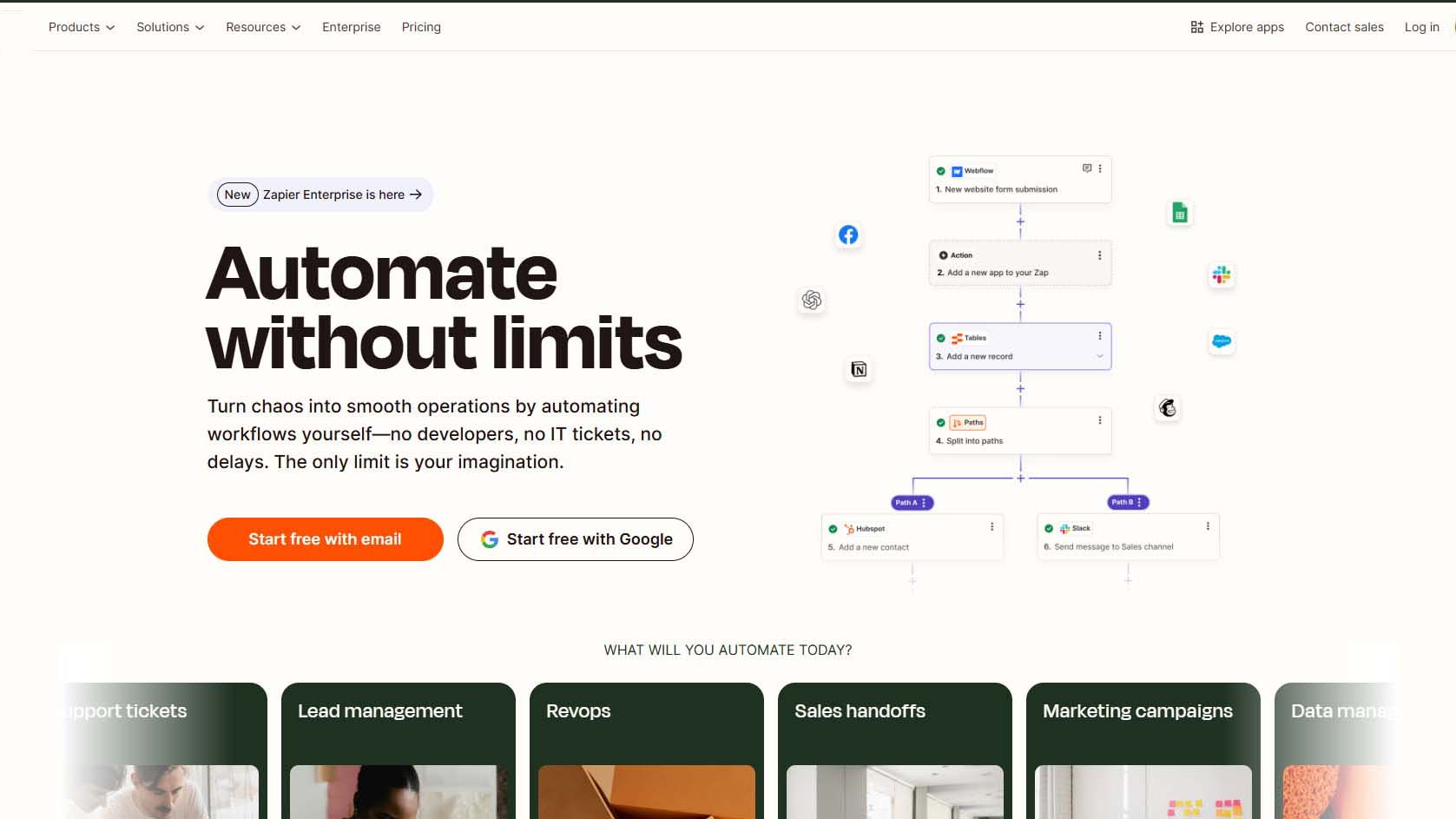Click the Explore apps grid icon
The width and height of the screenshot is (1456, 819).
click(1196, 27)
